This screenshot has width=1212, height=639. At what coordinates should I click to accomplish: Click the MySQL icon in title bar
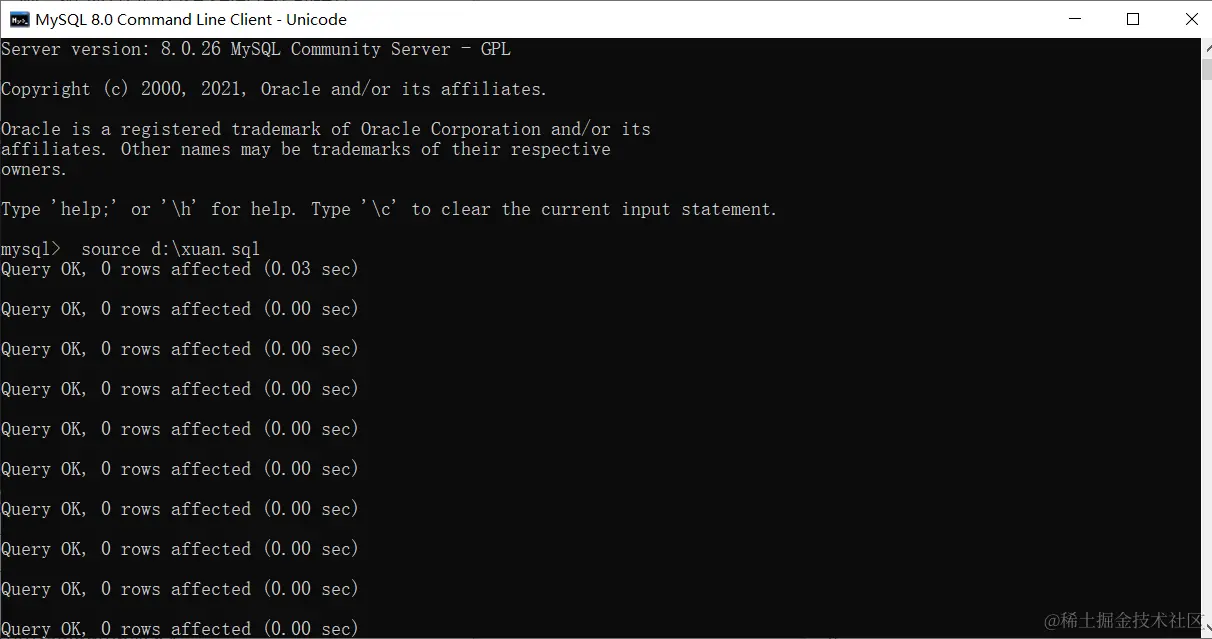[x=19, y=19]
